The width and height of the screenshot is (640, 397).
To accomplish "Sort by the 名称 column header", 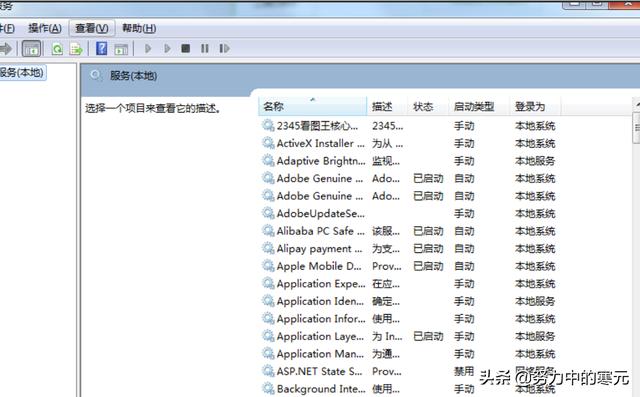I will [313, 106].
